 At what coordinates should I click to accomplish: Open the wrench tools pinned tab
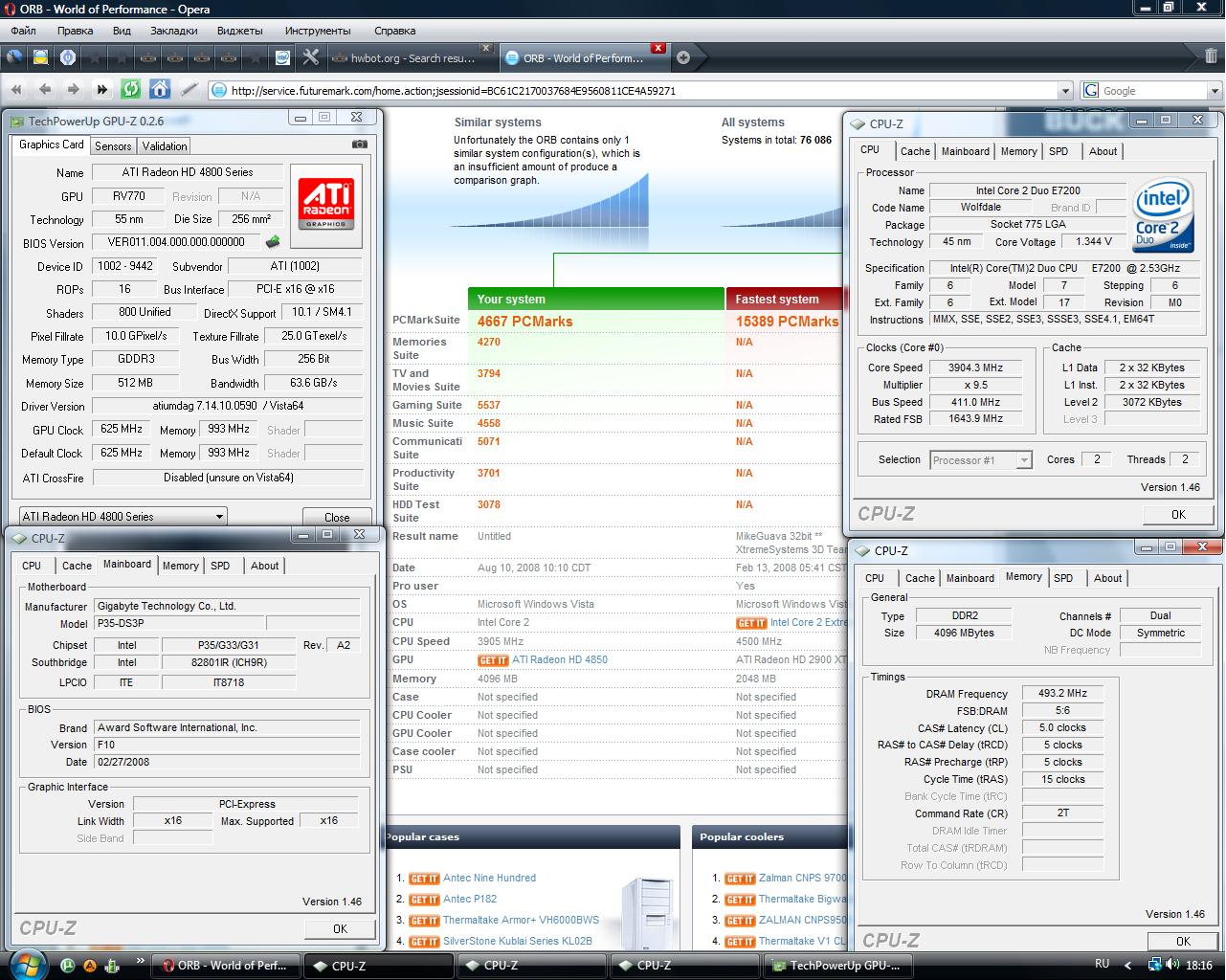(310, 57)
